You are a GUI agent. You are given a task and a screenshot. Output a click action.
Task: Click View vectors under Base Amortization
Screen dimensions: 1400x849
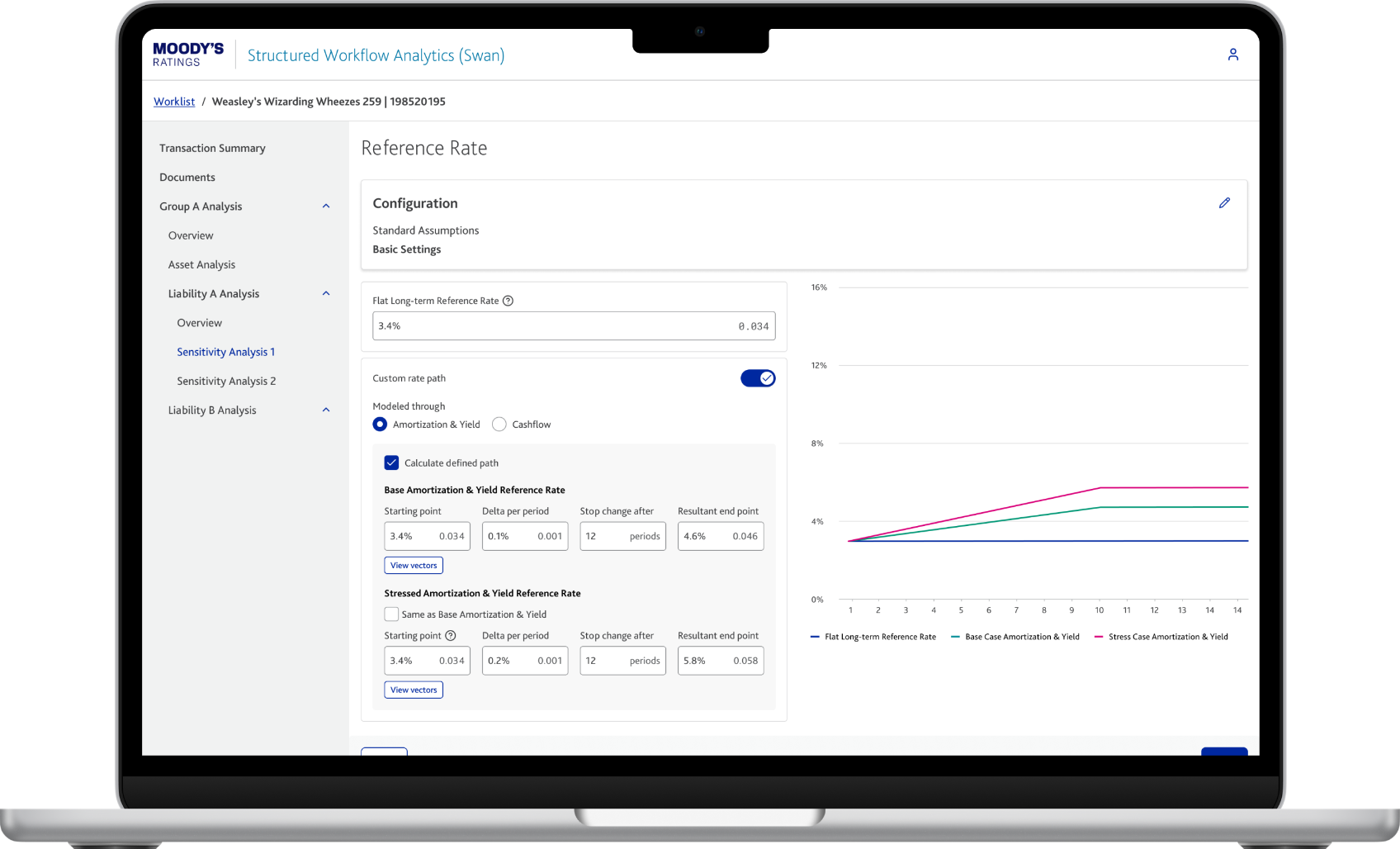(x=414, y=566)
